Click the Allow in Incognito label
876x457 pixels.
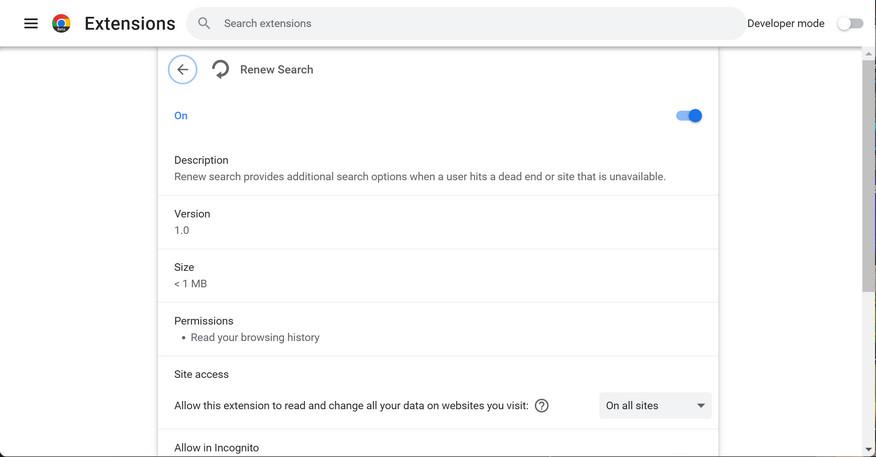[x=216, y=448]
